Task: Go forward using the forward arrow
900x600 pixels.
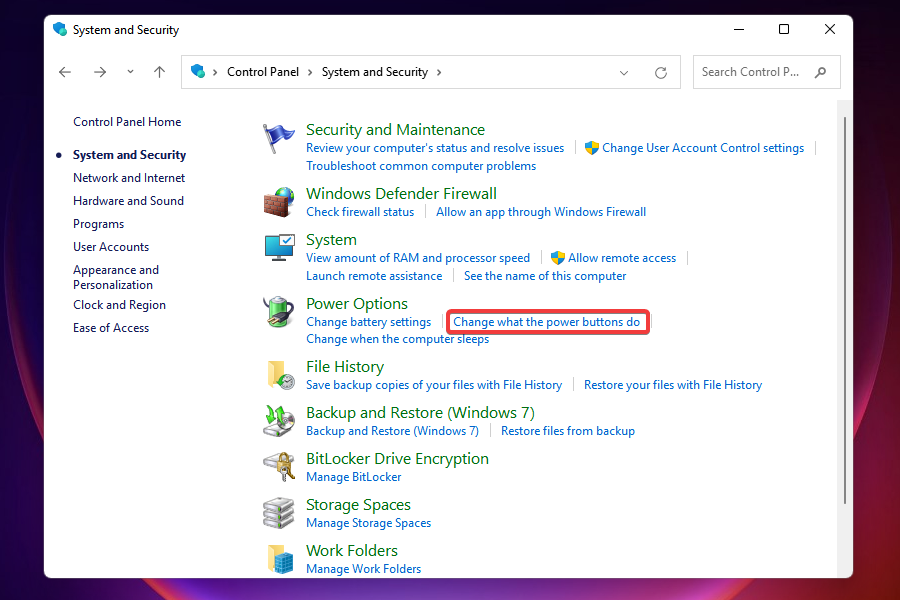Action: [100, 72]
